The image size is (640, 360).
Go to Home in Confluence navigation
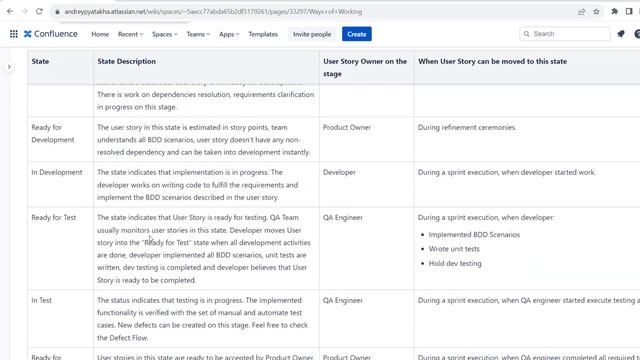pos(100,34)
